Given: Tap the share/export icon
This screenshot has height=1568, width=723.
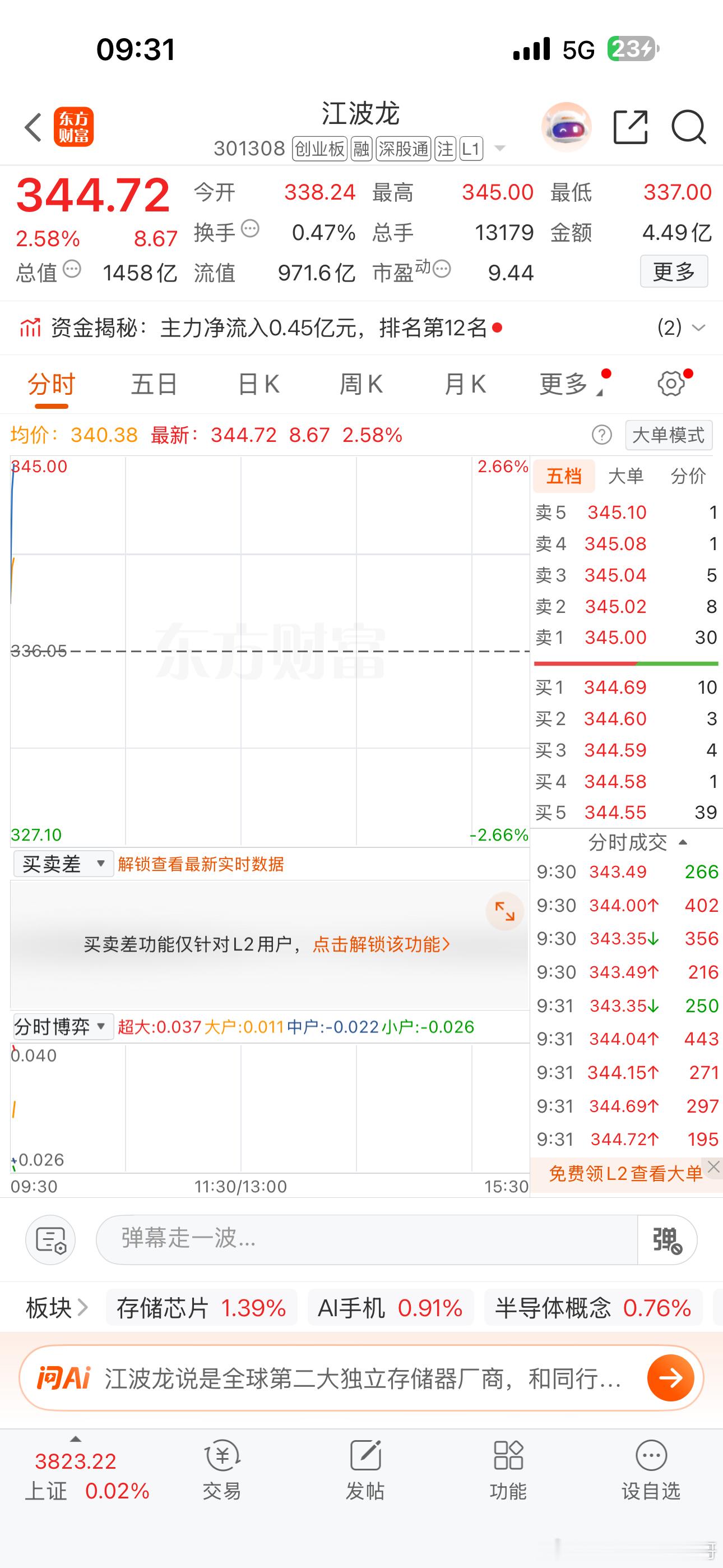Looking at the screenshot, I should pos(631,127).
